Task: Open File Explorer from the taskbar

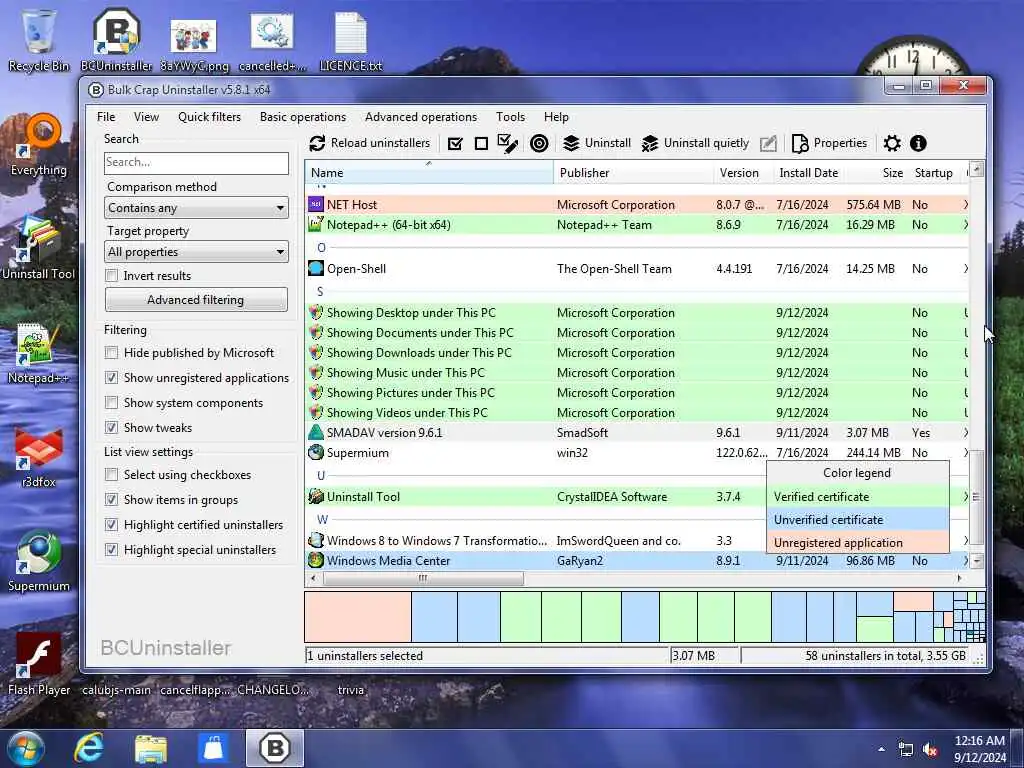Action: [x=151, y=748]
